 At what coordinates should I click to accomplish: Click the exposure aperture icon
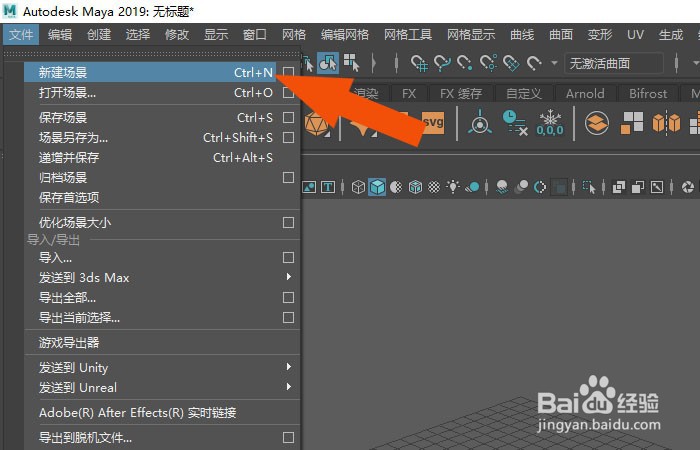(x=688, y=187)
